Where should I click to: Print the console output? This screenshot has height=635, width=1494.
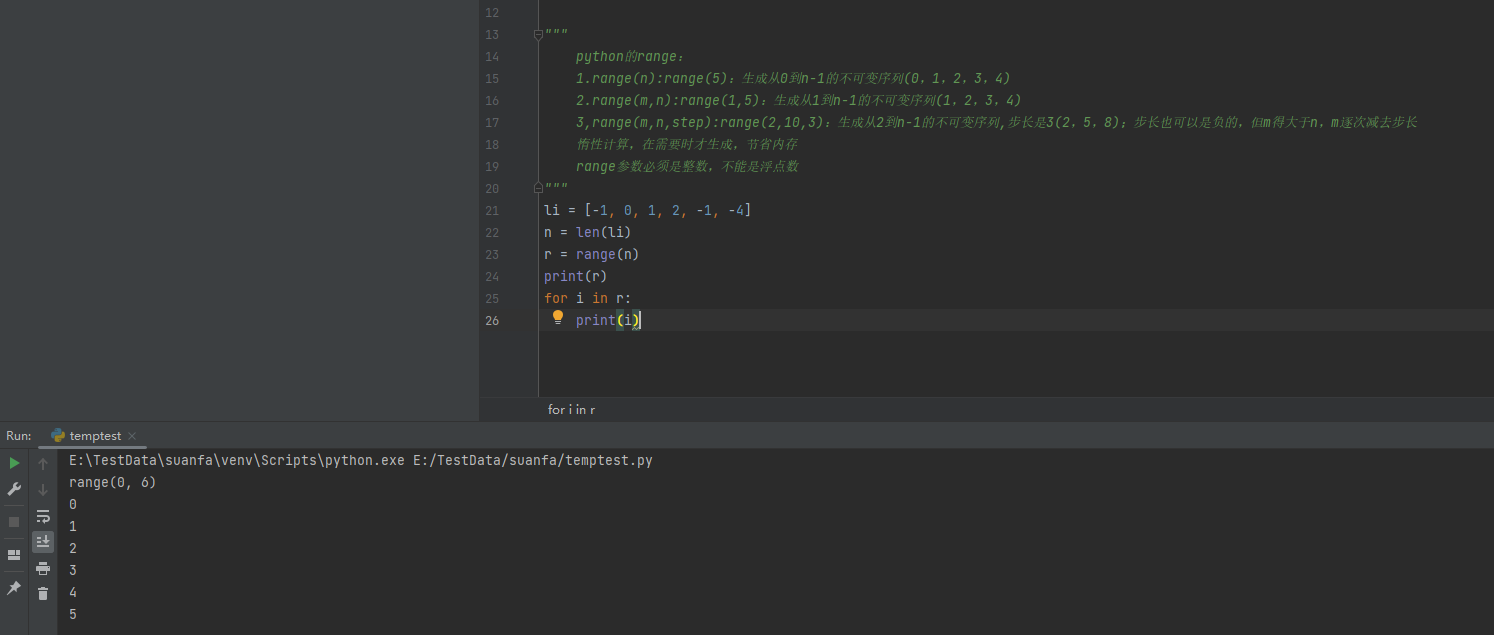click(x=43, y=567)
